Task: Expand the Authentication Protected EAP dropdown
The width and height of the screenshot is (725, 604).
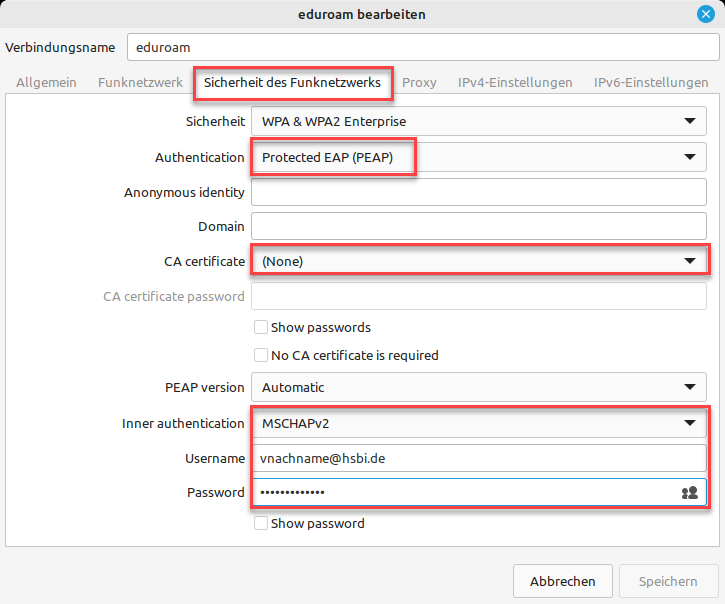Action: 478,157
